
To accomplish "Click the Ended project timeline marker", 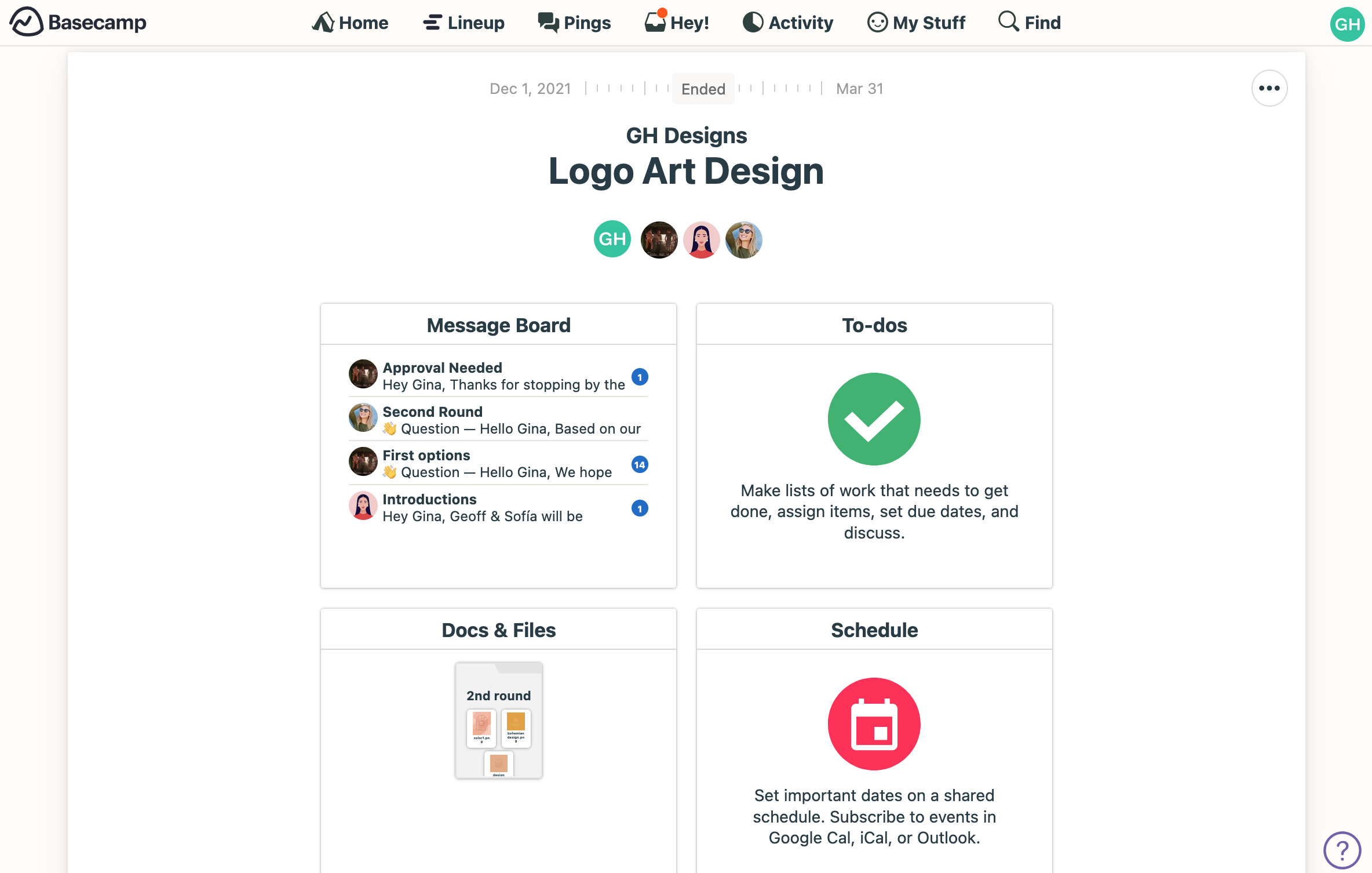I will pos(702,88).
